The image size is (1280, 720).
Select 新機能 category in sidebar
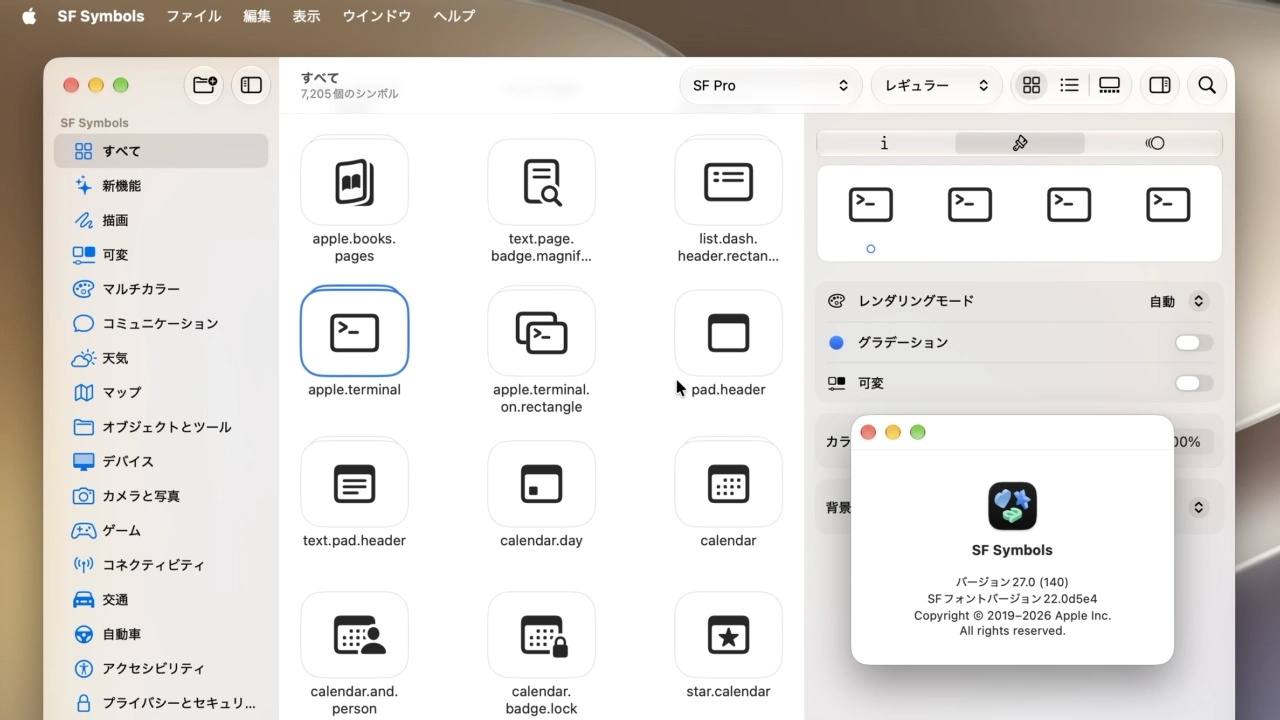tap(161, 186)
